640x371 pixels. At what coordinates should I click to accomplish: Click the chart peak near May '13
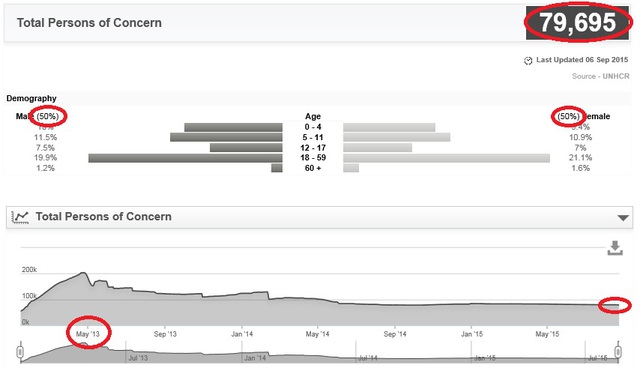point(84,273)
